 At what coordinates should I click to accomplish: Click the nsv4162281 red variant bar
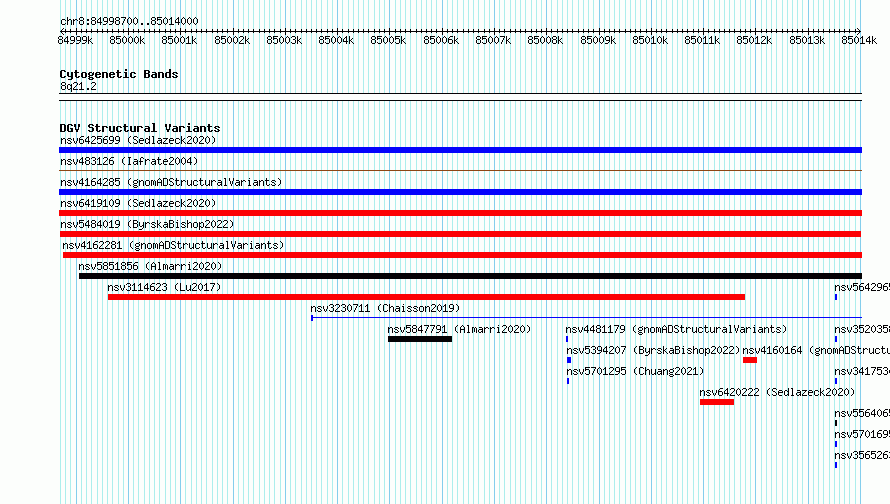pos(463,255)
